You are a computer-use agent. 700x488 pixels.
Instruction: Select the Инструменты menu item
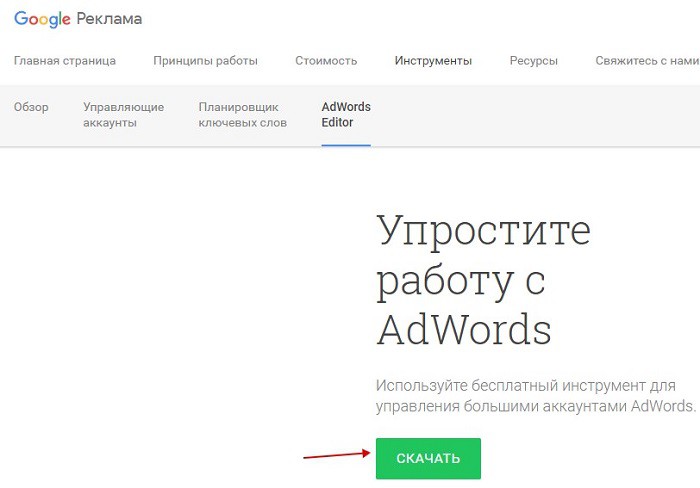pyautogui.click(x=433, y=61)
